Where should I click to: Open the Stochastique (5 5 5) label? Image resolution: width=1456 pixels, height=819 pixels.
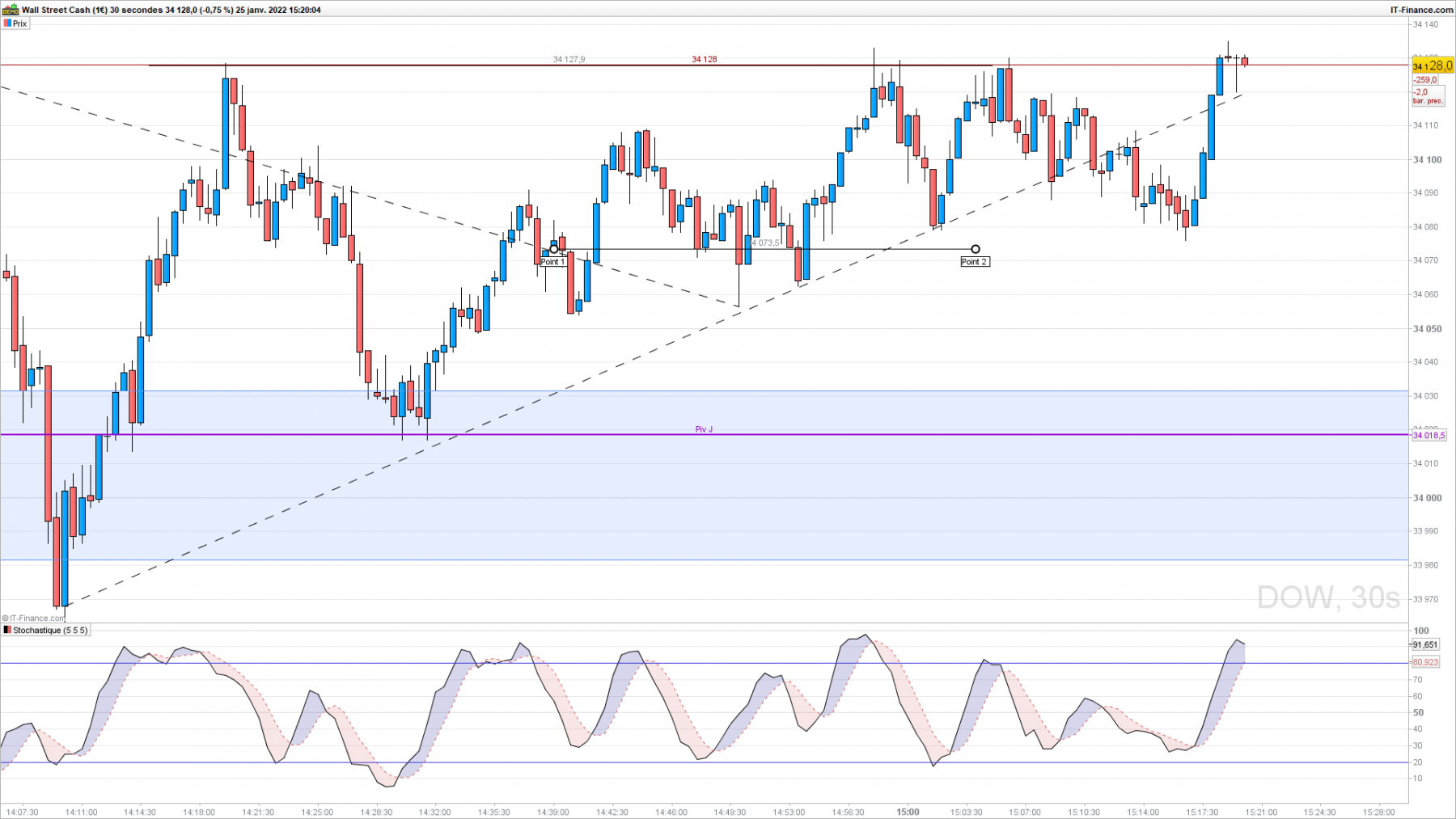pos(45,630)
